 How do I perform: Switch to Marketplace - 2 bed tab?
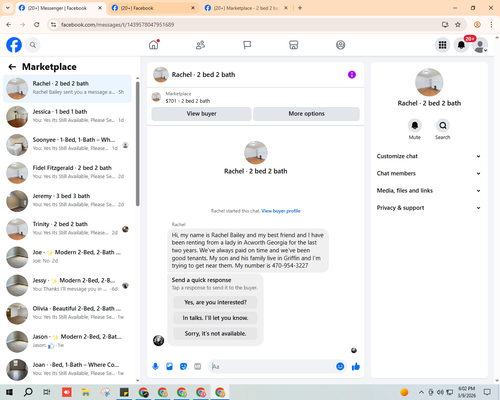pyautogui.click(x=246, y=8)
